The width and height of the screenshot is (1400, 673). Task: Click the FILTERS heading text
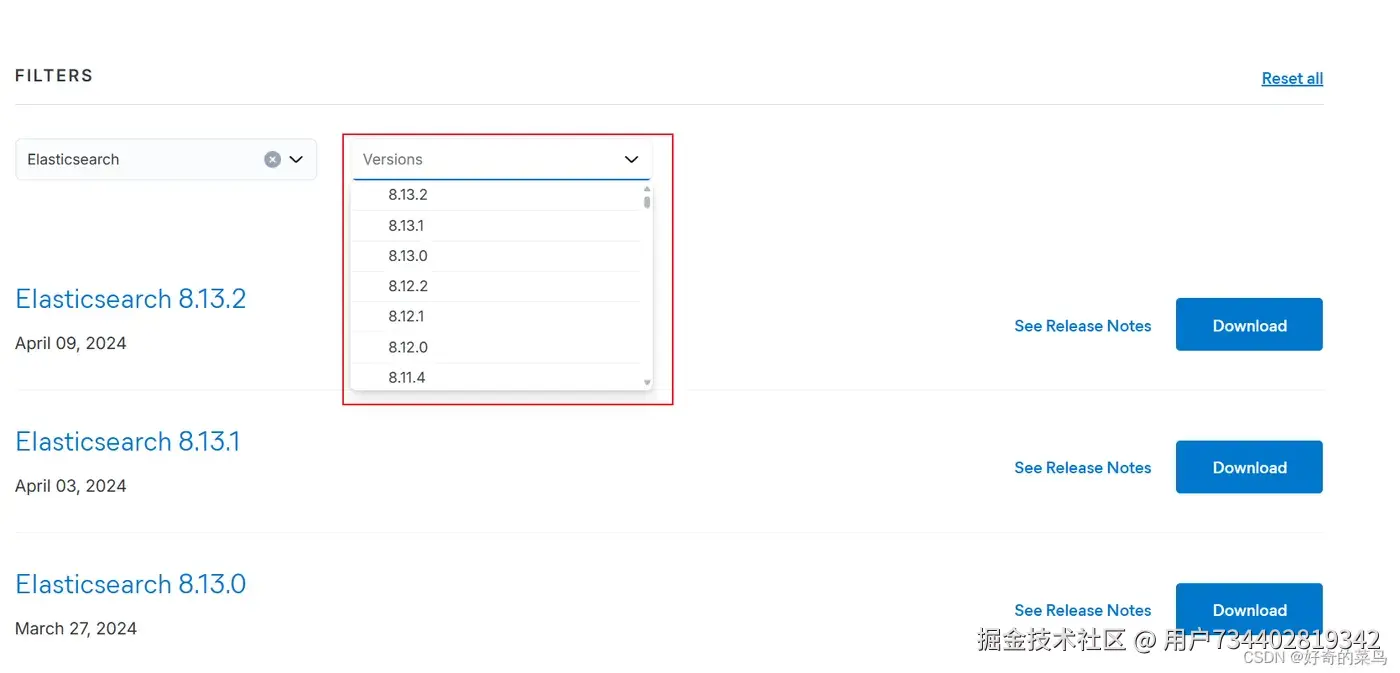pyautogui.click(x=54, y=76)
